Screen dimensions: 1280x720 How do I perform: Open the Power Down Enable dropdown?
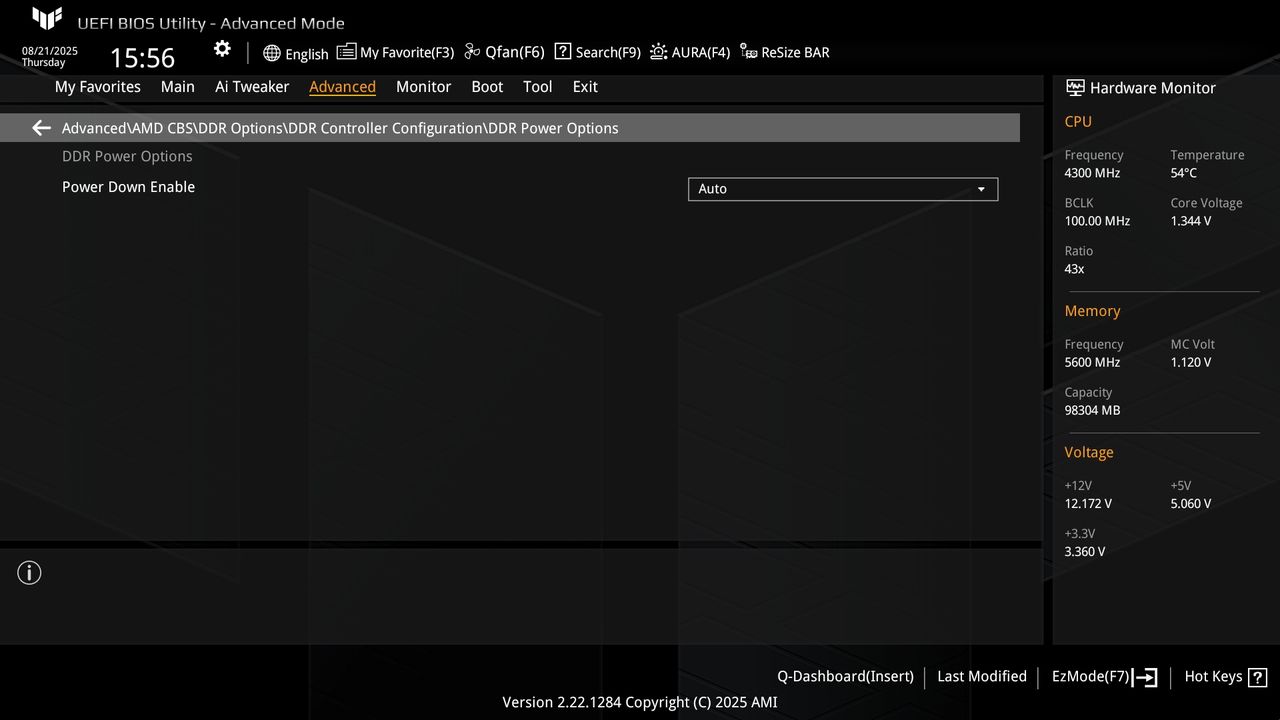pyautogui.click(x=843, y=189)
